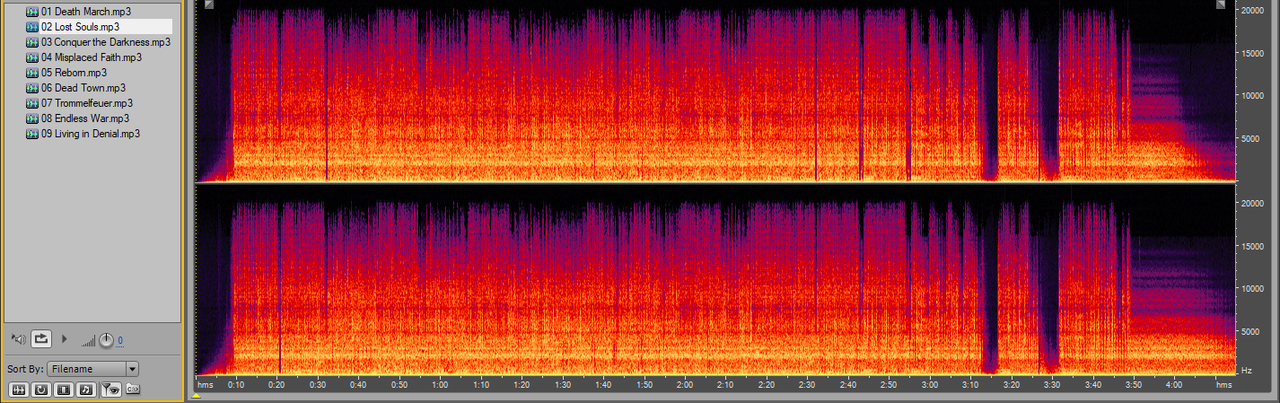
Task: Click the 2:00 mark on time ruler
Action: (x=685, y=384)
